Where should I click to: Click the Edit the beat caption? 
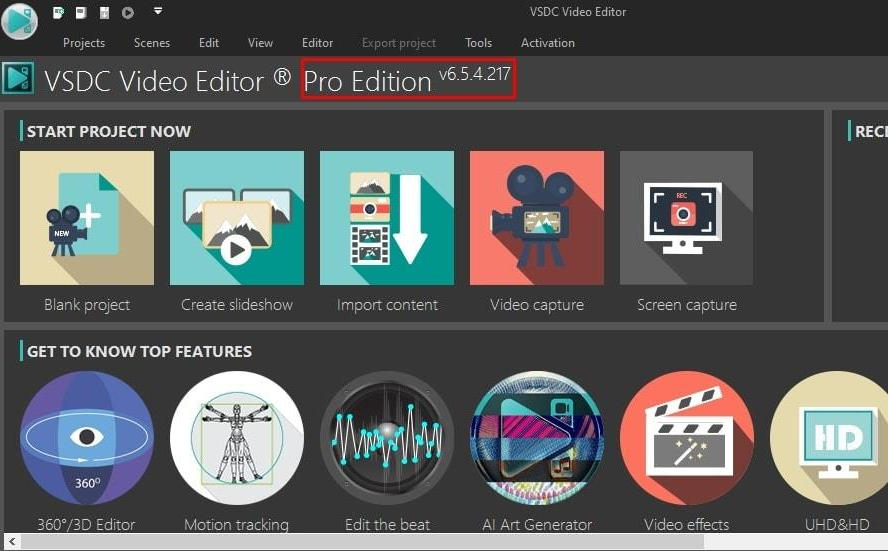(387, 524)
